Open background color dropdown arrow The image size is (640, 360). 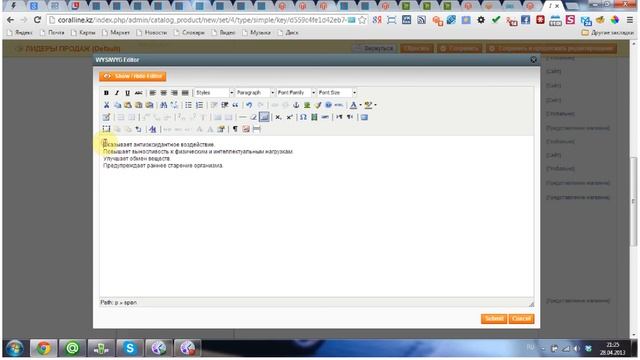click(x=375, y=105)
